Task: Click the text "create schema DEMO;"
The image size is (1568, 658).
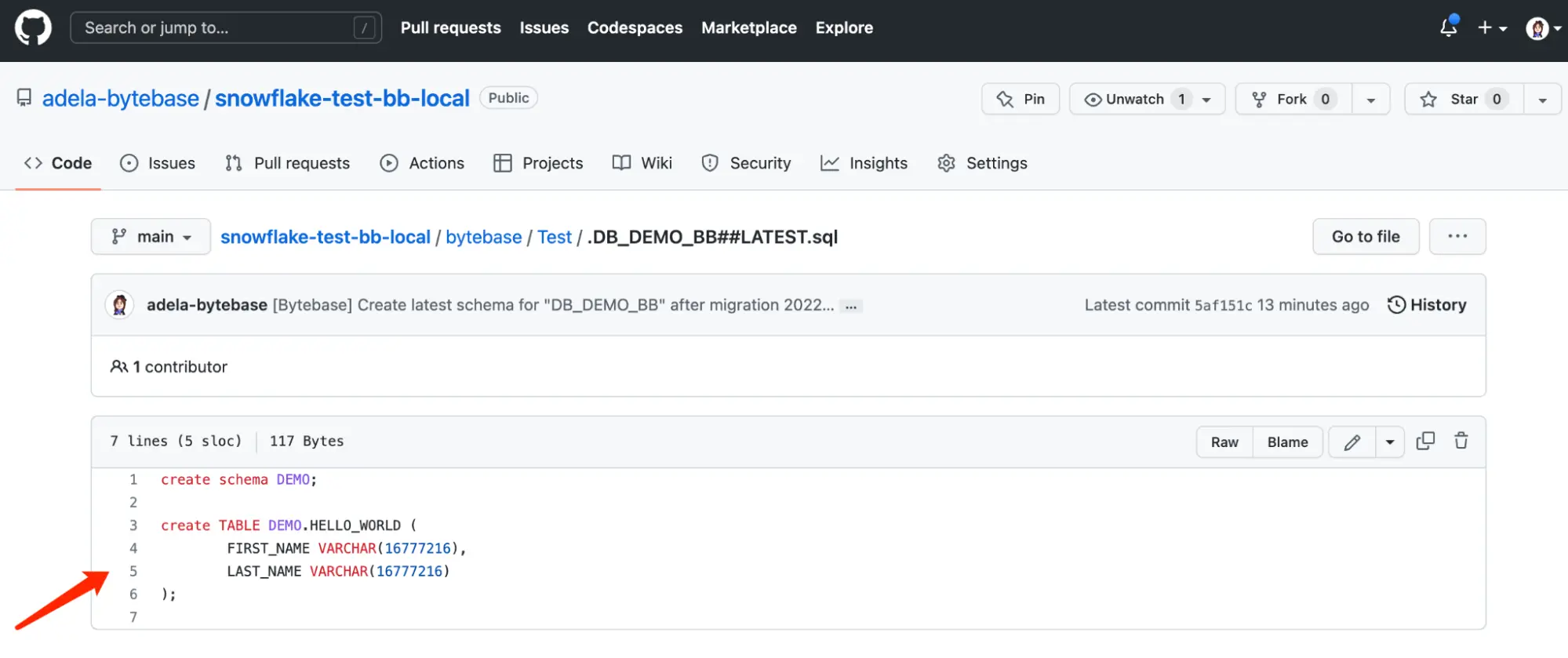Action: coord(238,479)
